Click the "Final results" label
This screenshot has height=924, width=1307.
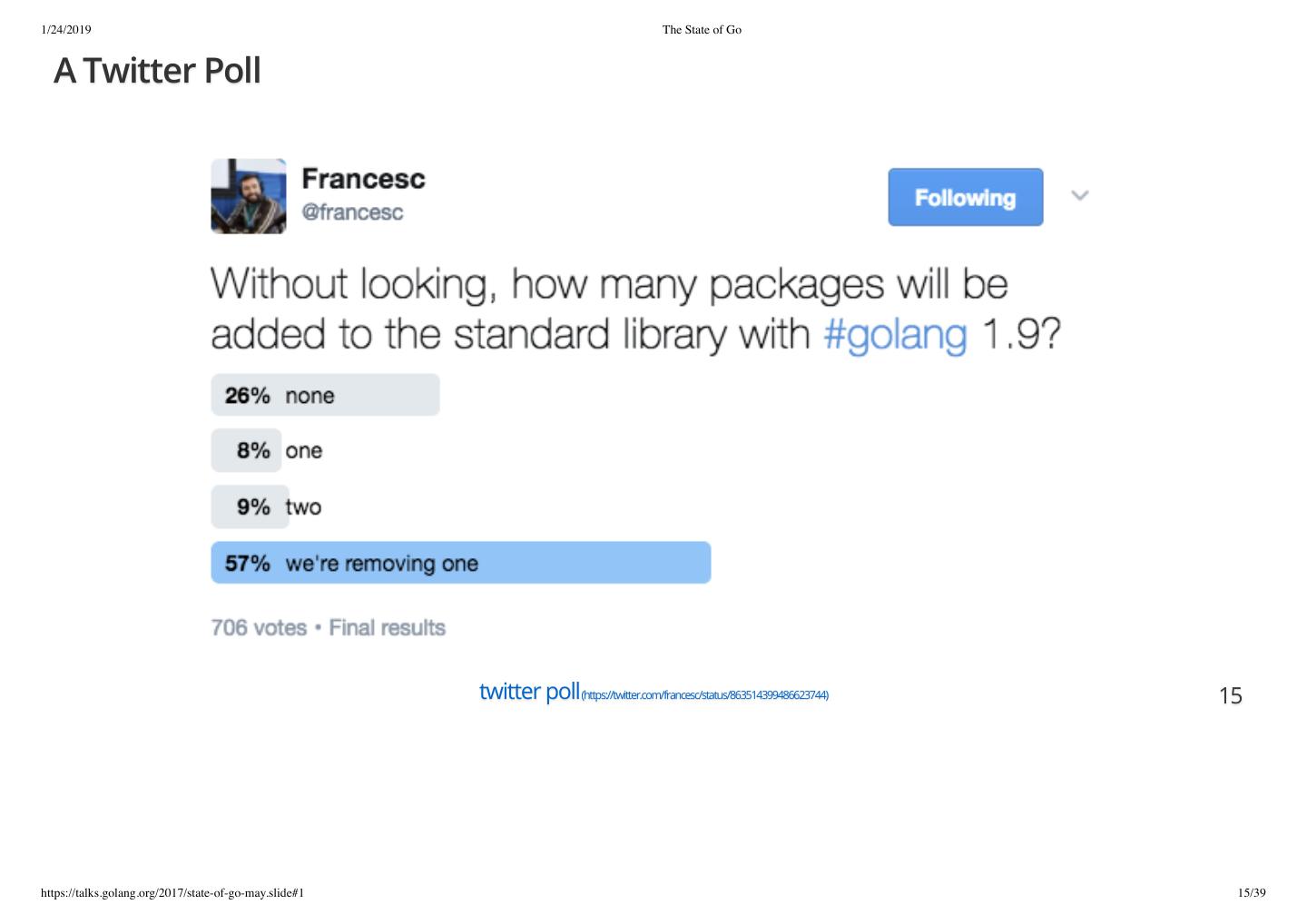pos(387,628)
